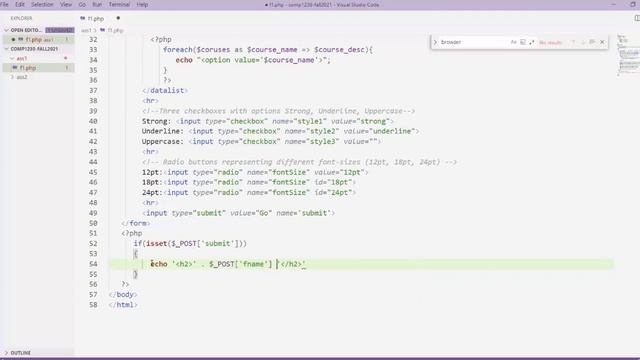The image size is (640, 360).
Task: Open the Selection menu
Action: tap(42, 4)
